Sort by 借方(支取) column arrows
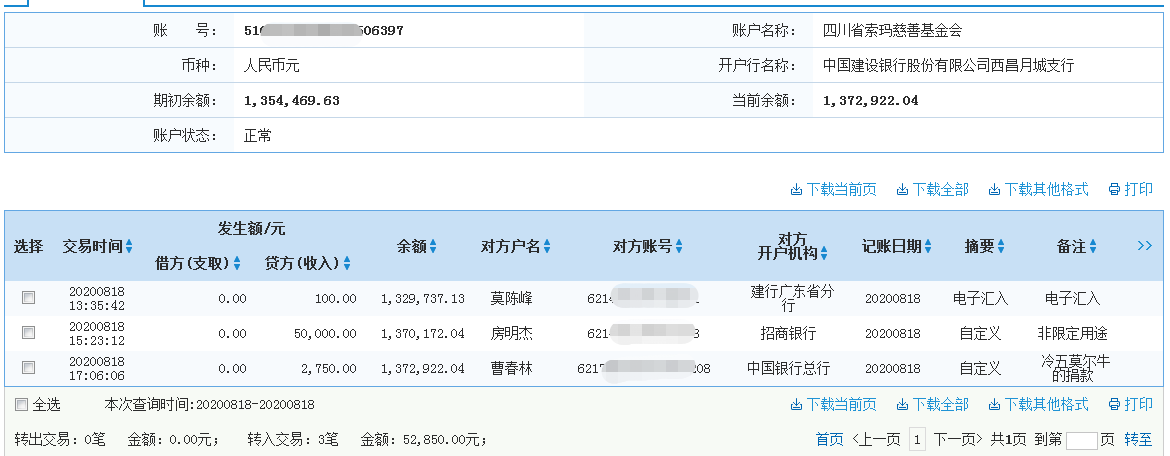The image size is (1170, 456). [237, 263]
